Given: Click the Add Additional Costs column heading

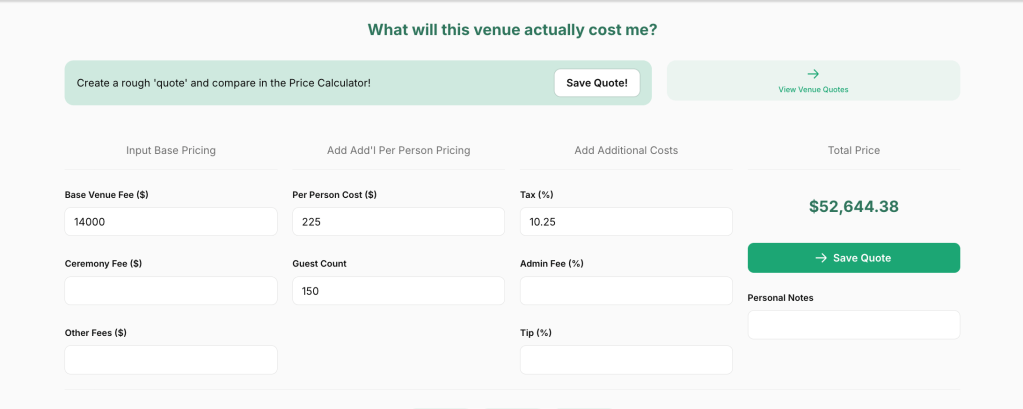Looking at the screenshot, I should [626, 150].
